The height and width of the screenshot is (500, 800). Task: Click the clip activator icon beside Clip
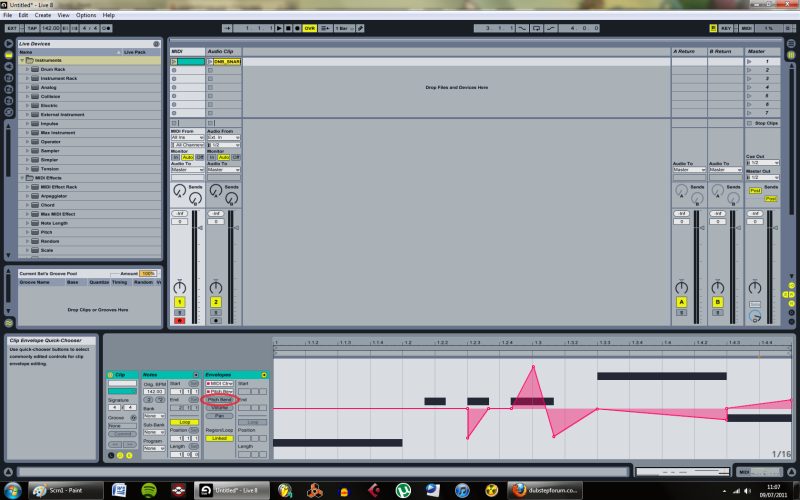(x=110, y=375)
